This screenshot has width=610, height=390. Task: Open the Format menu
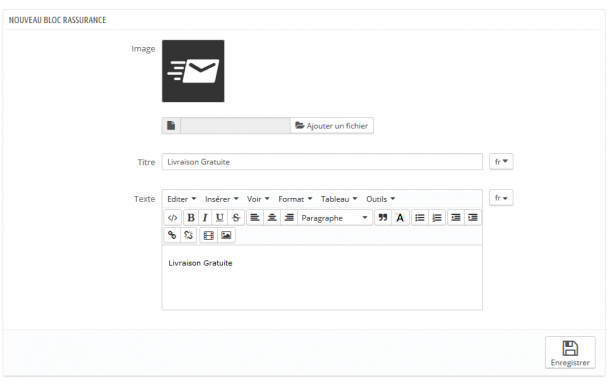coord(295,199)
